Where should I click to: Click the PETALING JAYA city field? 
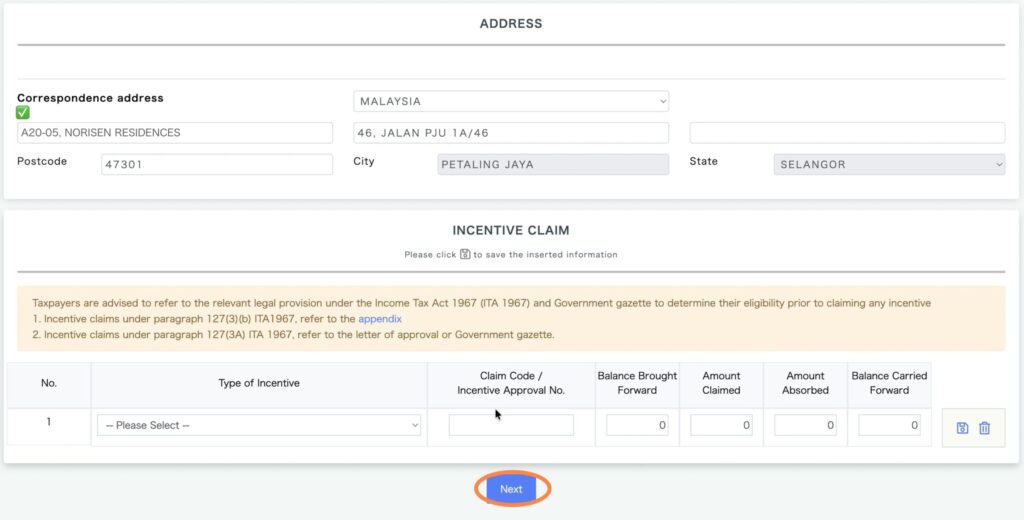tap(553, 165)
